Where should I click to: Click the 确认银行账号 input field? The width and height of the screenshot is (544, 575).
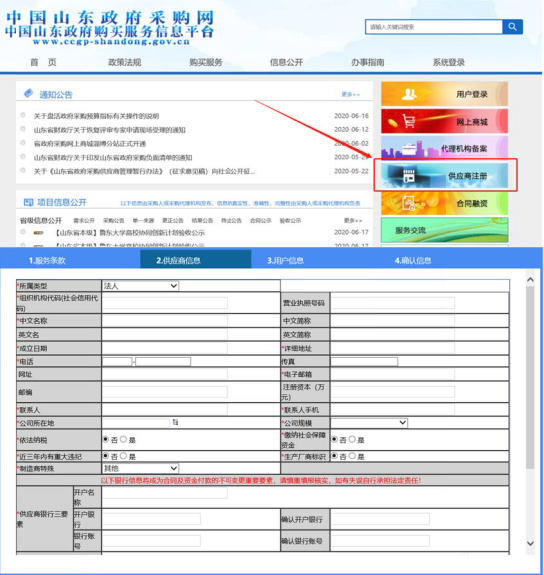[380, 541]
